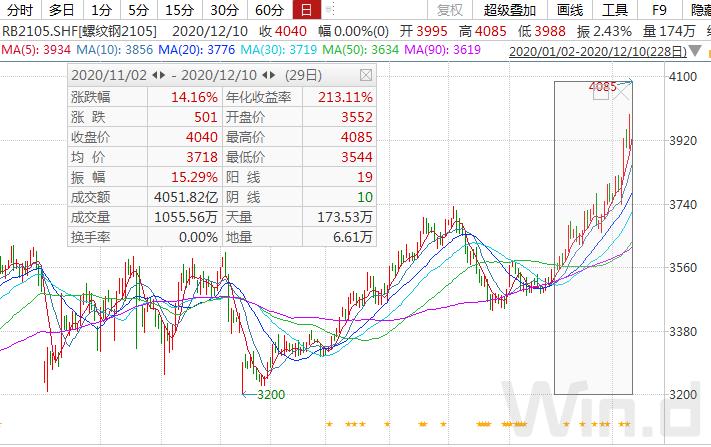
Task: Click the 4100 label on the price axis
Action: click(683, 76)
